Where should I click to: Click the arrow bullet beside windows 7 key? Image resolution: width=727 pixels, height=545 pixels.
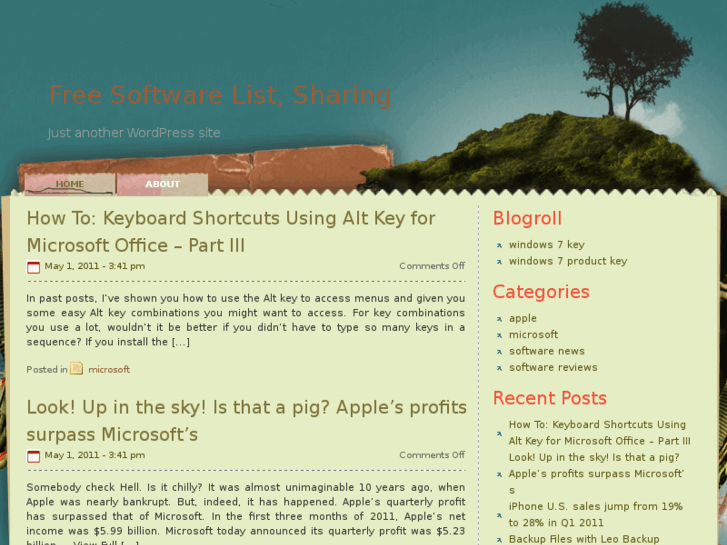click(x=499, y=245)
